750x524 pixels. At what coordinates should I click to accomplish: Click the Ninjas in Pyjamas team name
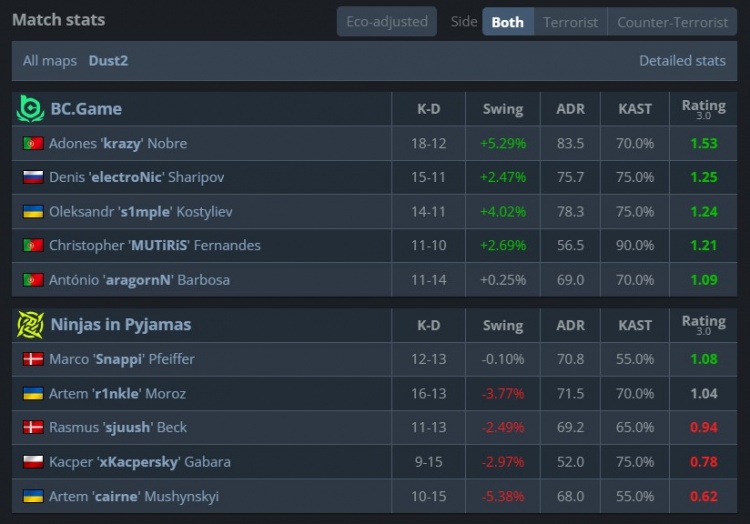(x=120, y=324)
